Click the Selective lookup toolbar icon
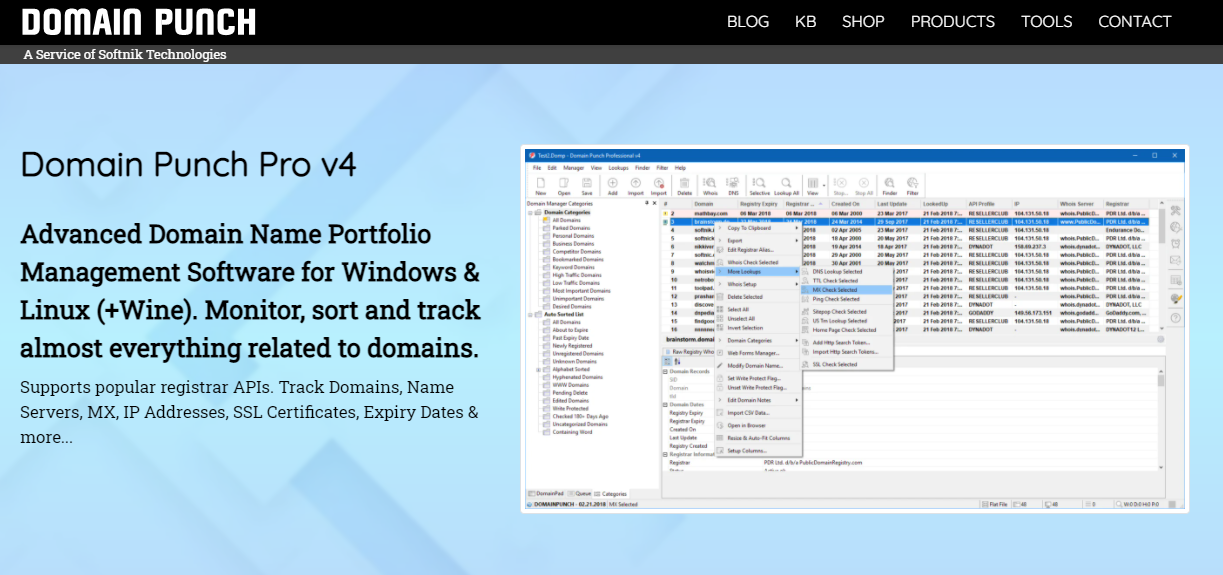 tap(760, 186)
